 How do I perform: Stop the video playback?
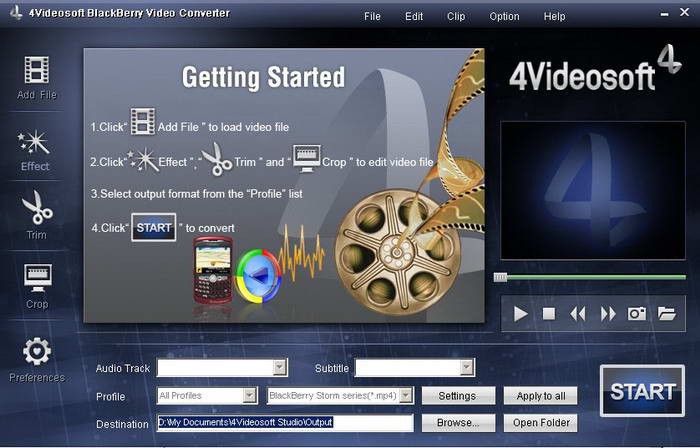pos(549,314)
